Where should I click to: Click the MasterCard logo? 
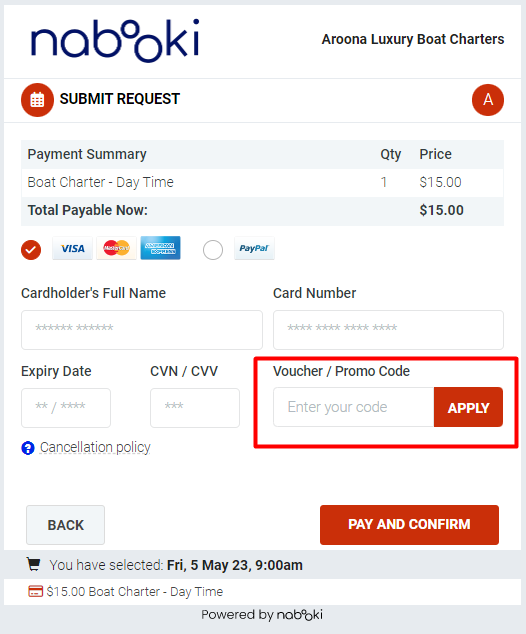pos(116,248)
